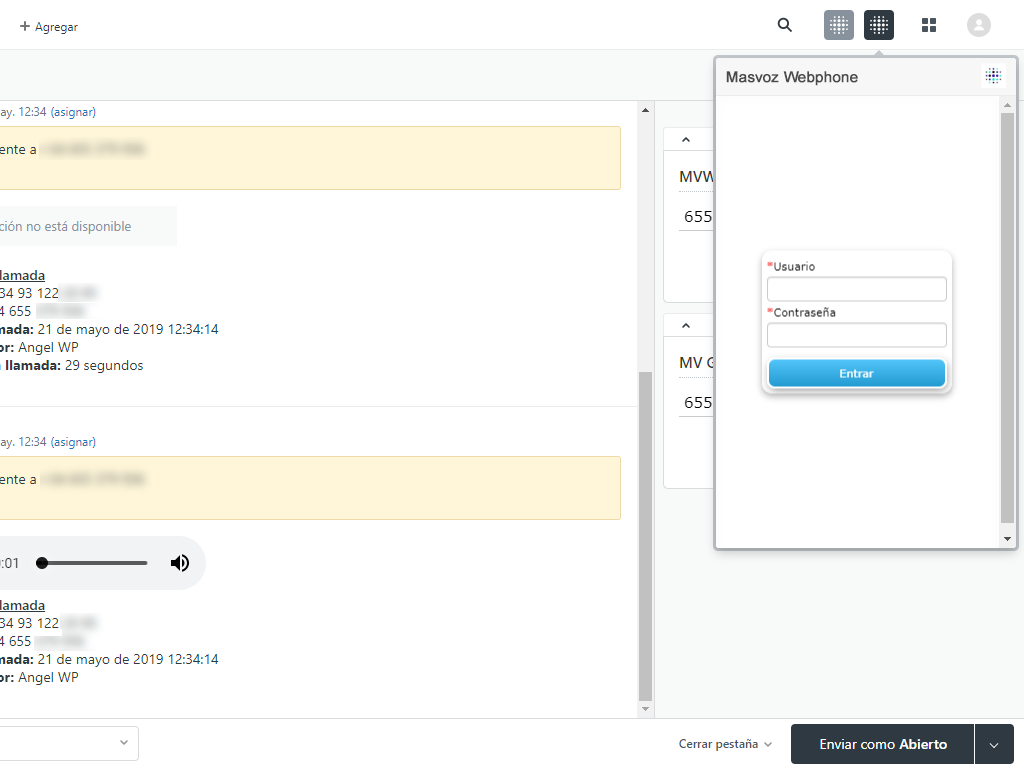1024x768 pixels.
Task: Click inside the Contraseña input field
Action: (856, 335)
